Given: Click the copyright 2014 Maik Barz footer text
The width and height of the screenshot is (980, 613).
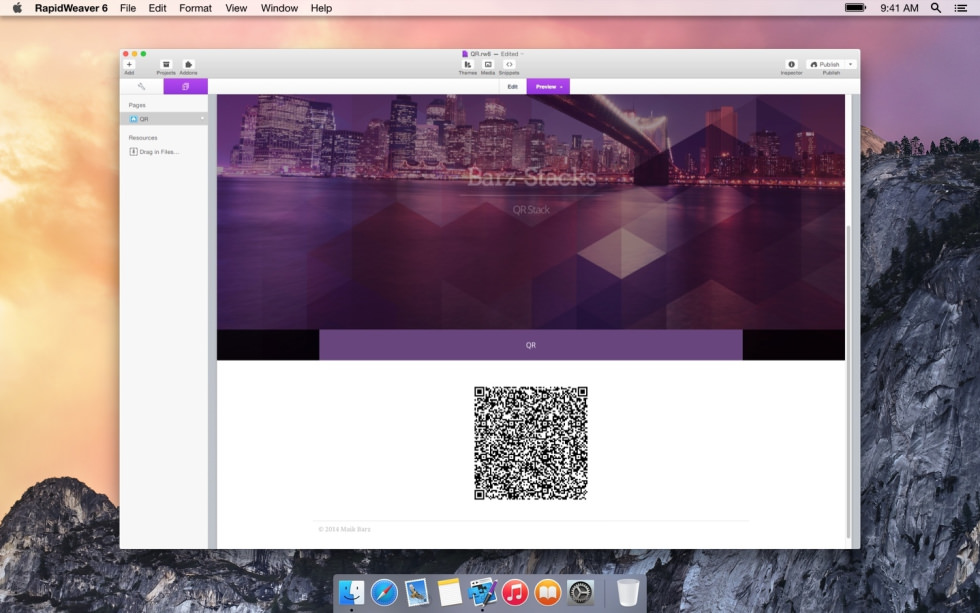Looking at the screenshot, I should click(344, 529).
